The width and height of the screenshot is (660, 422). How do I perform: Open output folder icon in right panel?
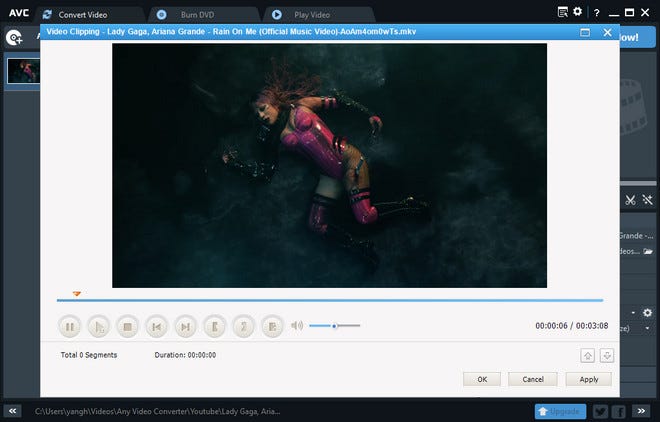pyautogui.click(x=648, y=251)
